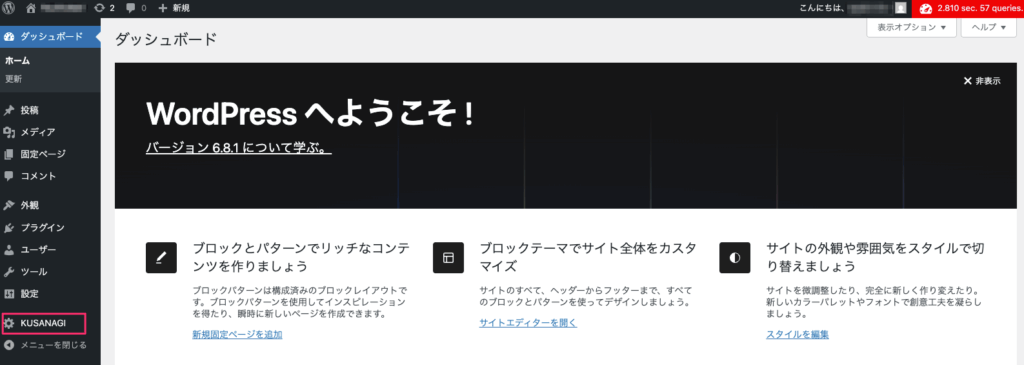
Task: Click the pencil icon for block patterns
Action: (x=161, y=257)
